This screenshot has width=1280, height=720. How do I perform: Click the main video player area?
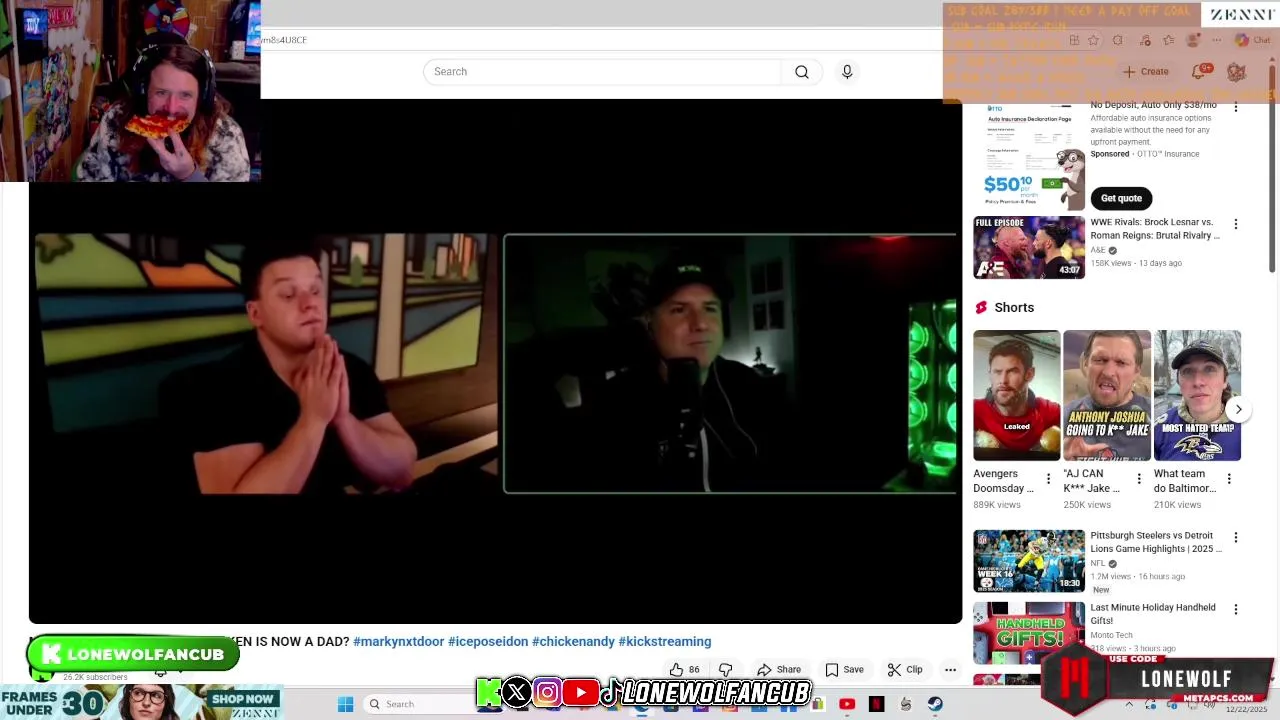pos(495,362)
